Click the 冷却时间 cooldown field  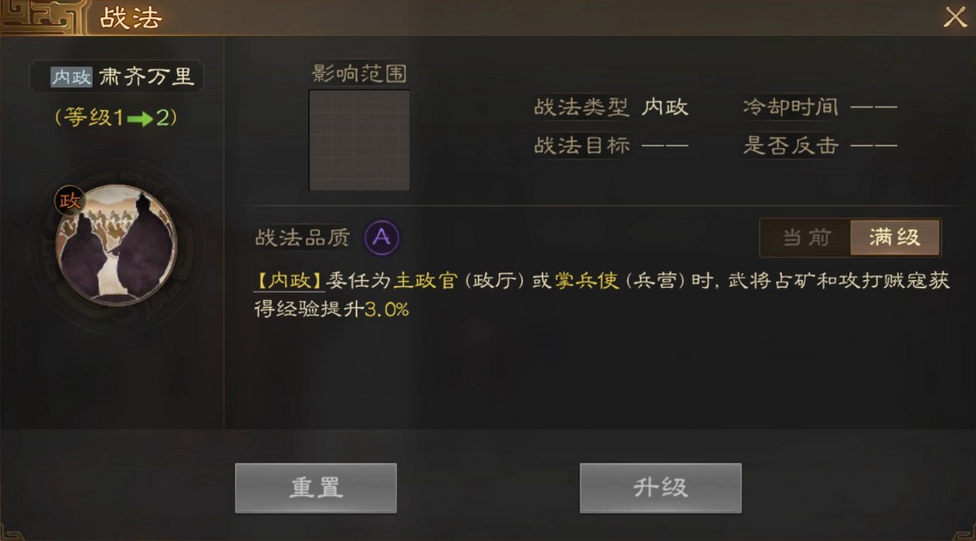click(820, 107)
